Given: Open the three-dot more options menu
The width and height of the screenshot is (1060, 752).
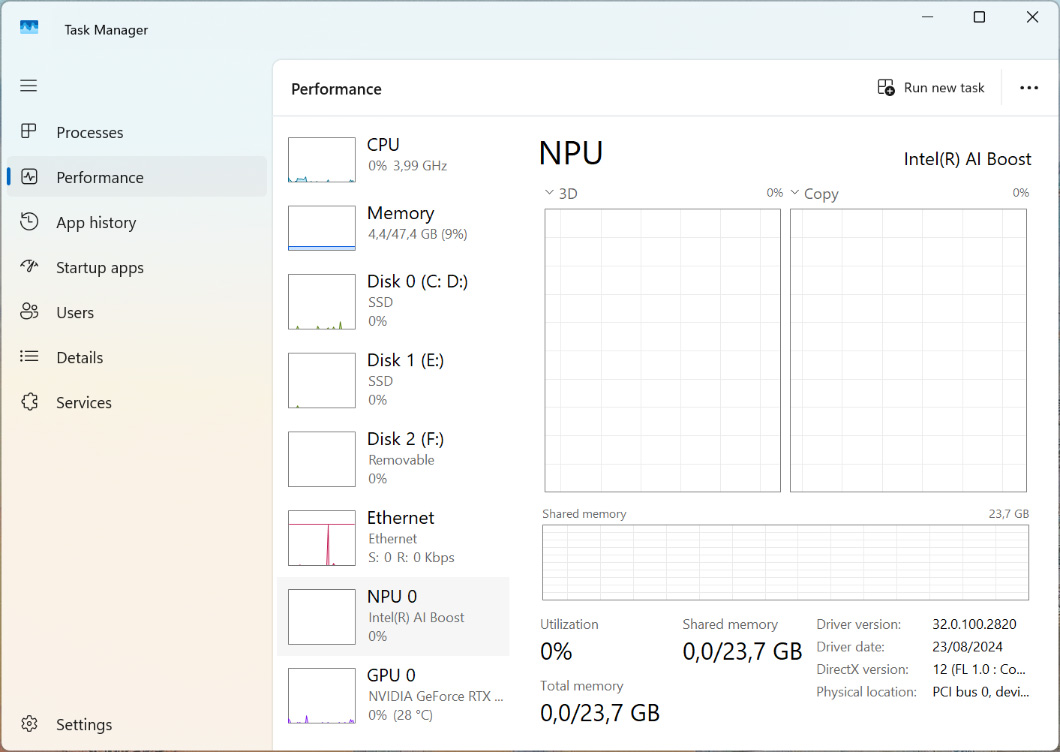Looking at the screenshot, I should [1029, 88].
